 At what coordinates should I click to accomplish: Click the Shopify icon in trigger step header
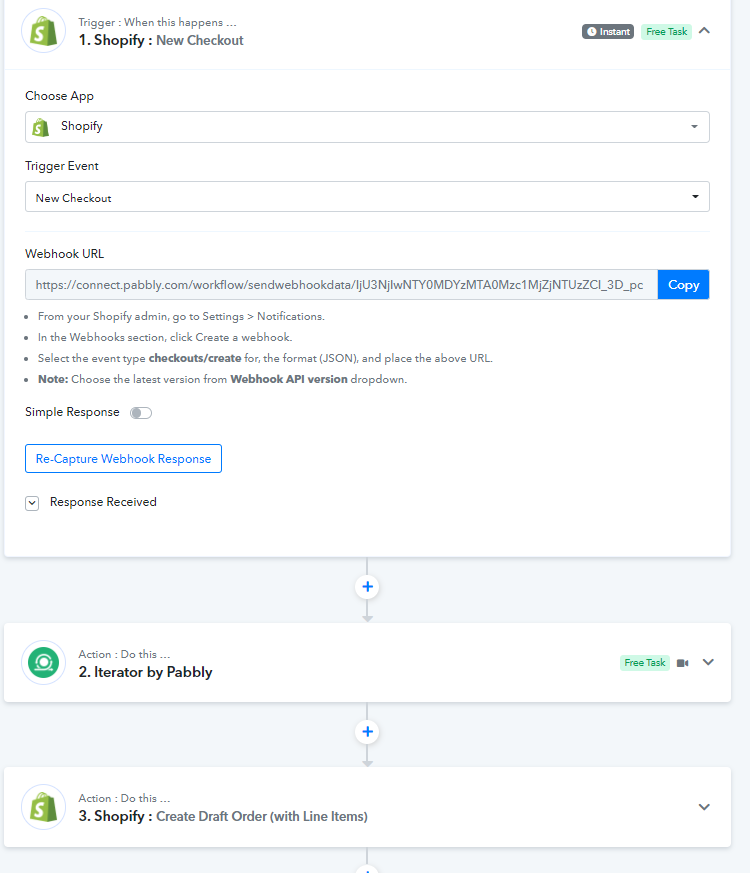43,31
